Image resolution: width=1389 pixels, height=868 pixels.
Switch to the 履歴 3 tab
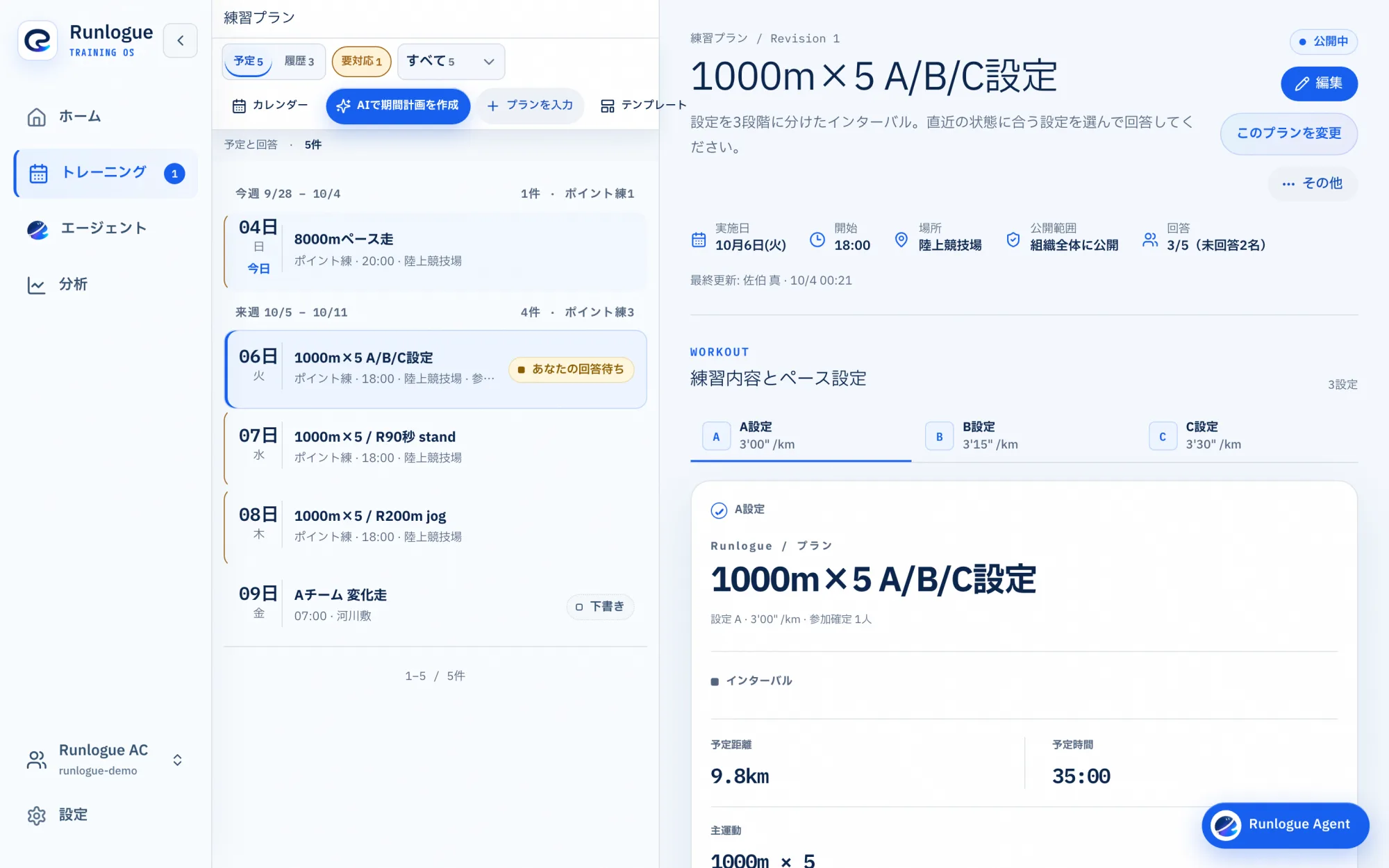(299, 62)
